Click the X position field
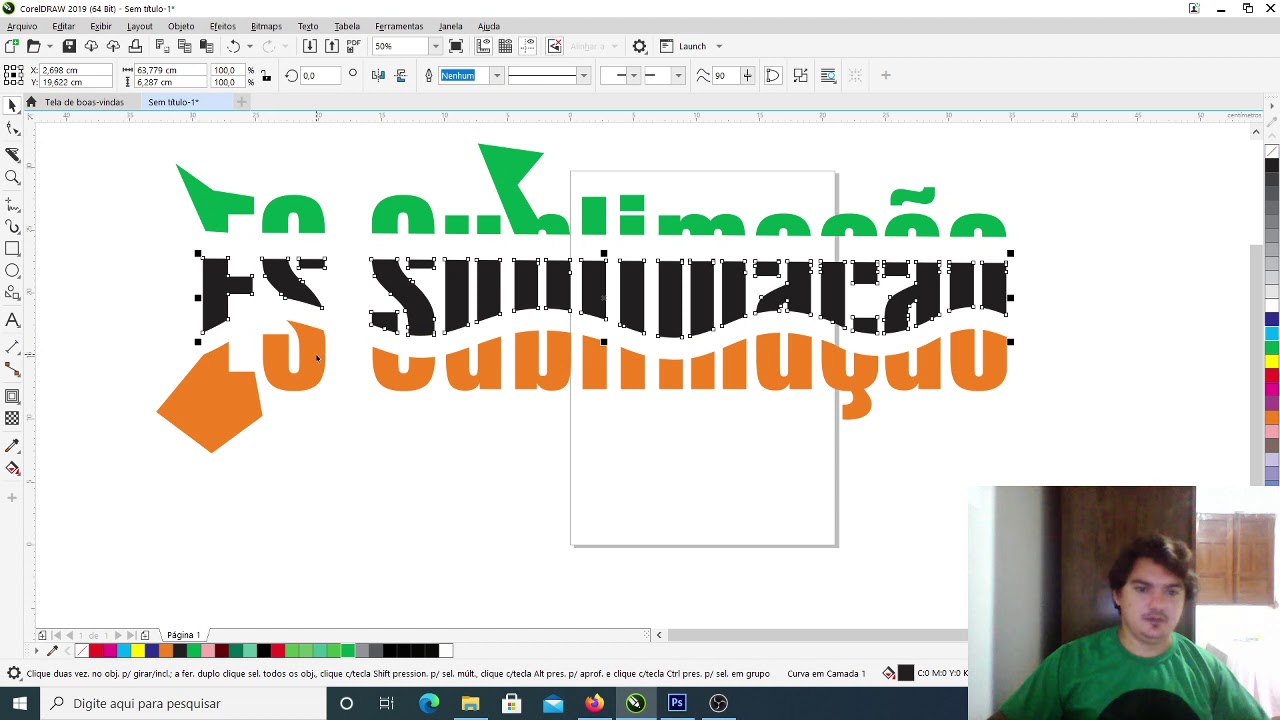The width and height of the screenshot is (1280, 720). [74, 70]
